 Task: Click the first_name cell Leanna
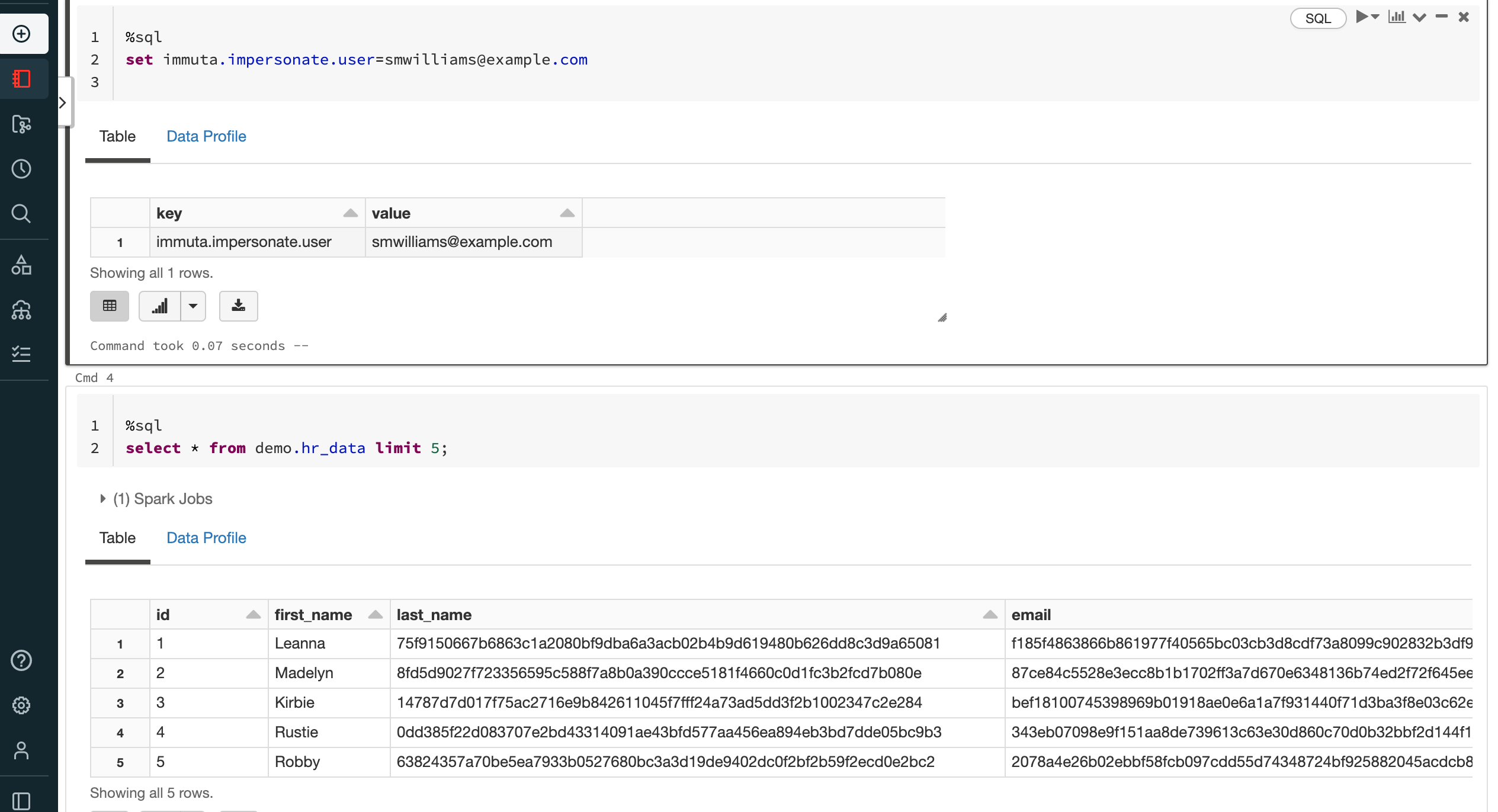[x=329, y=644]
